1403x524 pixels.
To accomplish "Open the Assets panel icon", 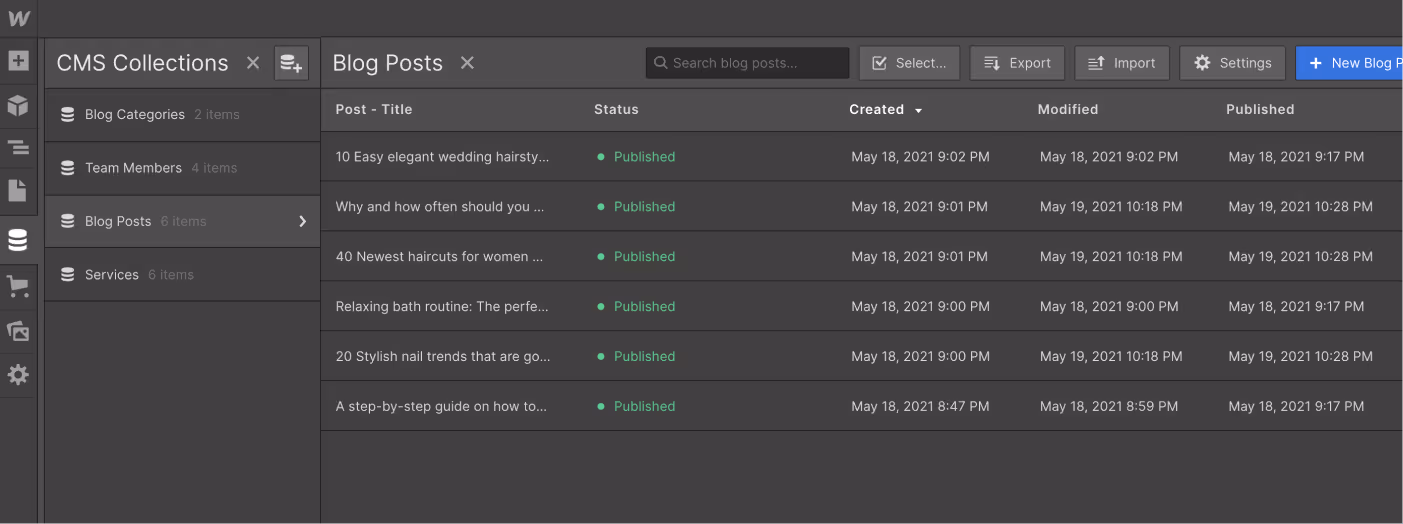I will tap(18, 331).
